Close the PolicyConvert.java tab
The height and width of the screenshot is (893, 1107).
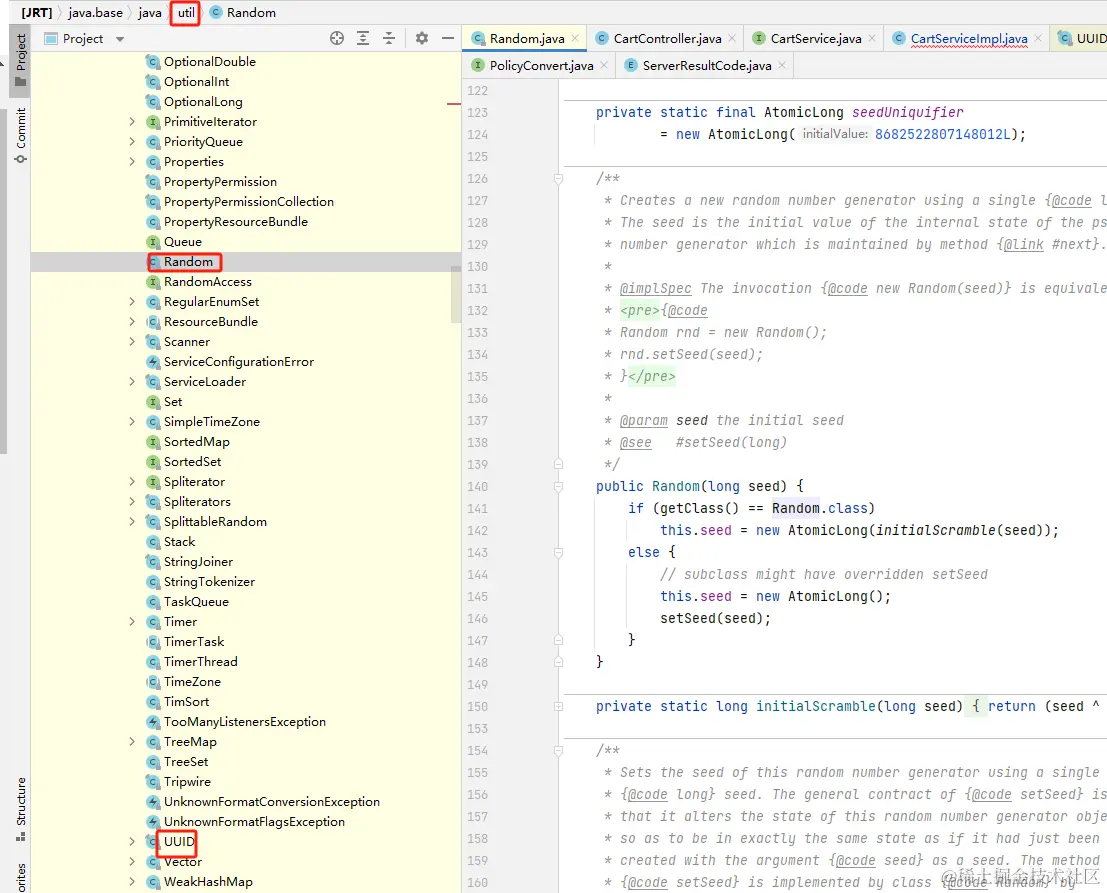[x=604, y=66]
